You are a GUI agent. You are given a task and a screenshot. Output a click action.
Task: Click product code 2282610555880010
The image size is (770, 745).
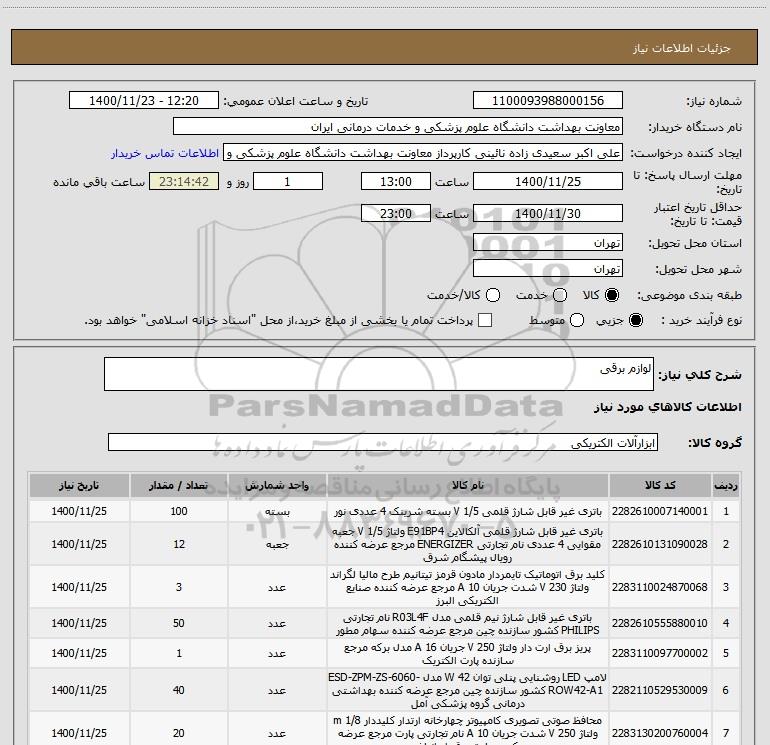coord(660,623)
